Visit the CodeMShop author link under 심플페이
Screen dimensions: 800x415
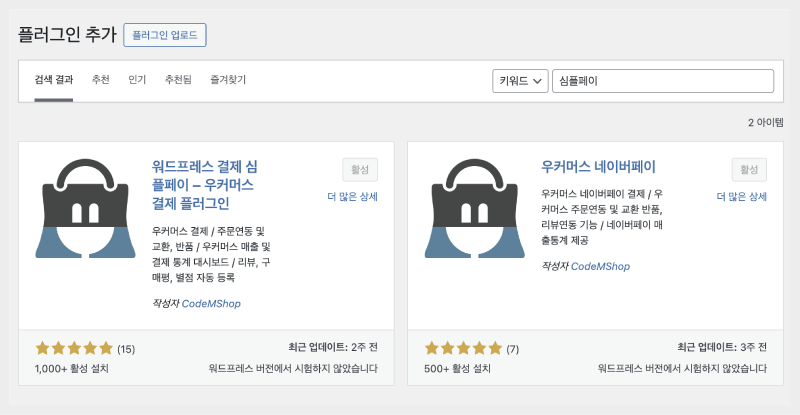click(211, 303)
